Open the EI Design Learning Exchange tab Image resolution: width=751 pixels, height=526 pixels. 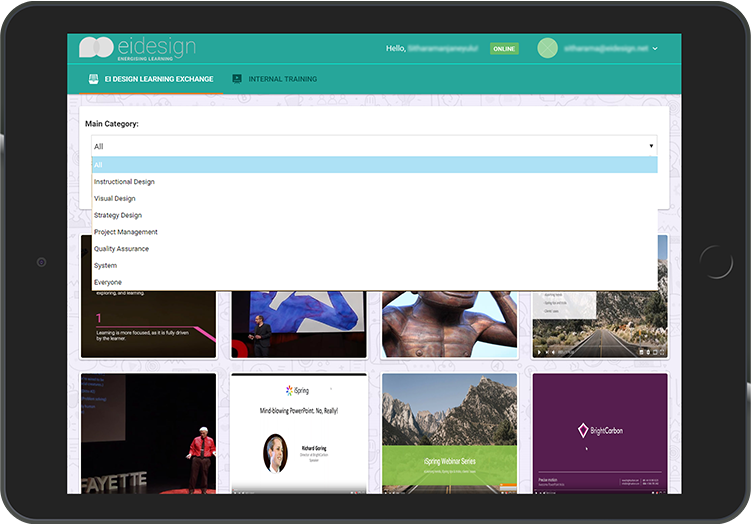(x=151, y=79)
